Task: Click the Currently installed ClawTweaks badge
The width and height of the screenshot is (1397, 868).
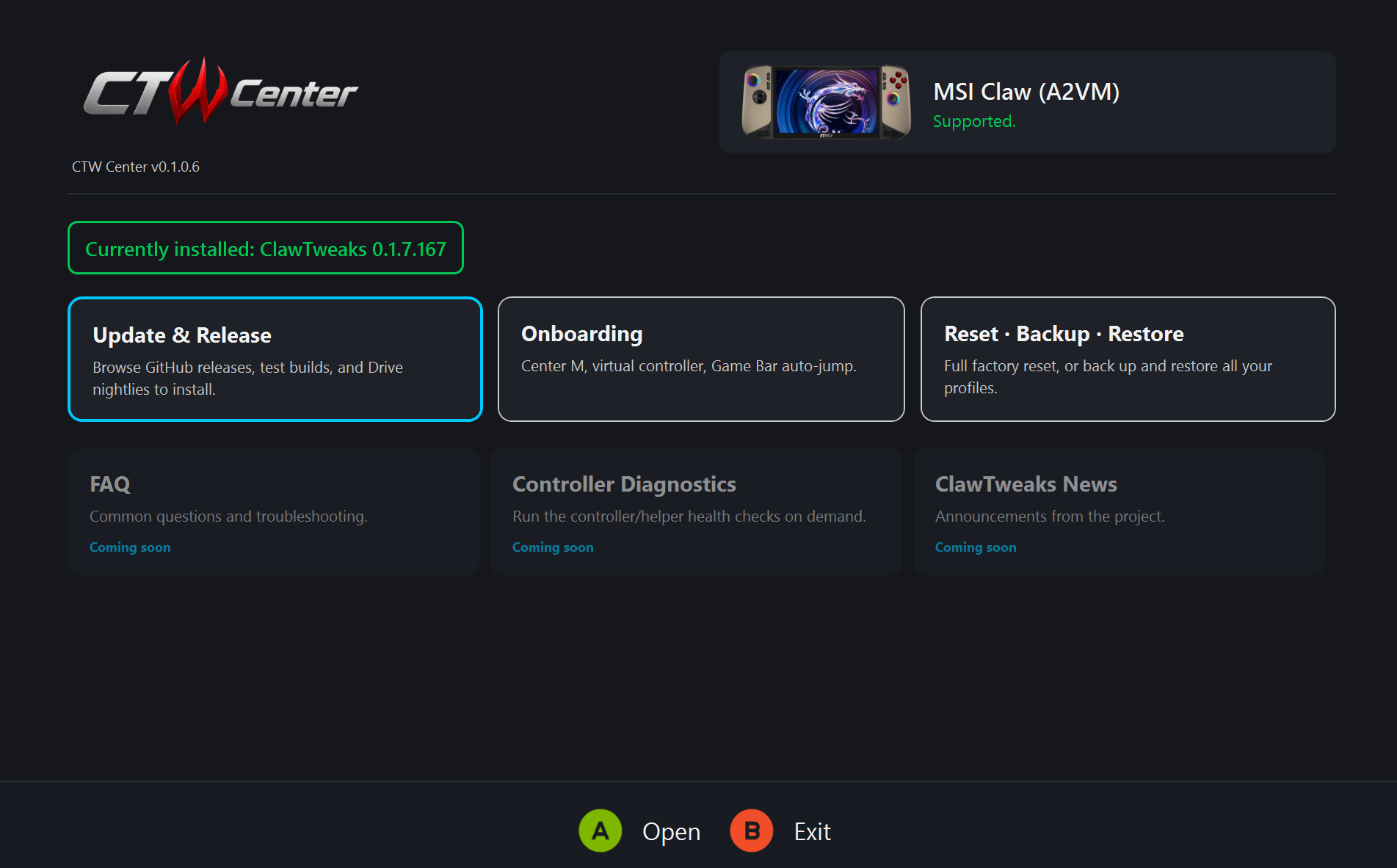Action: tap(266, 248)
